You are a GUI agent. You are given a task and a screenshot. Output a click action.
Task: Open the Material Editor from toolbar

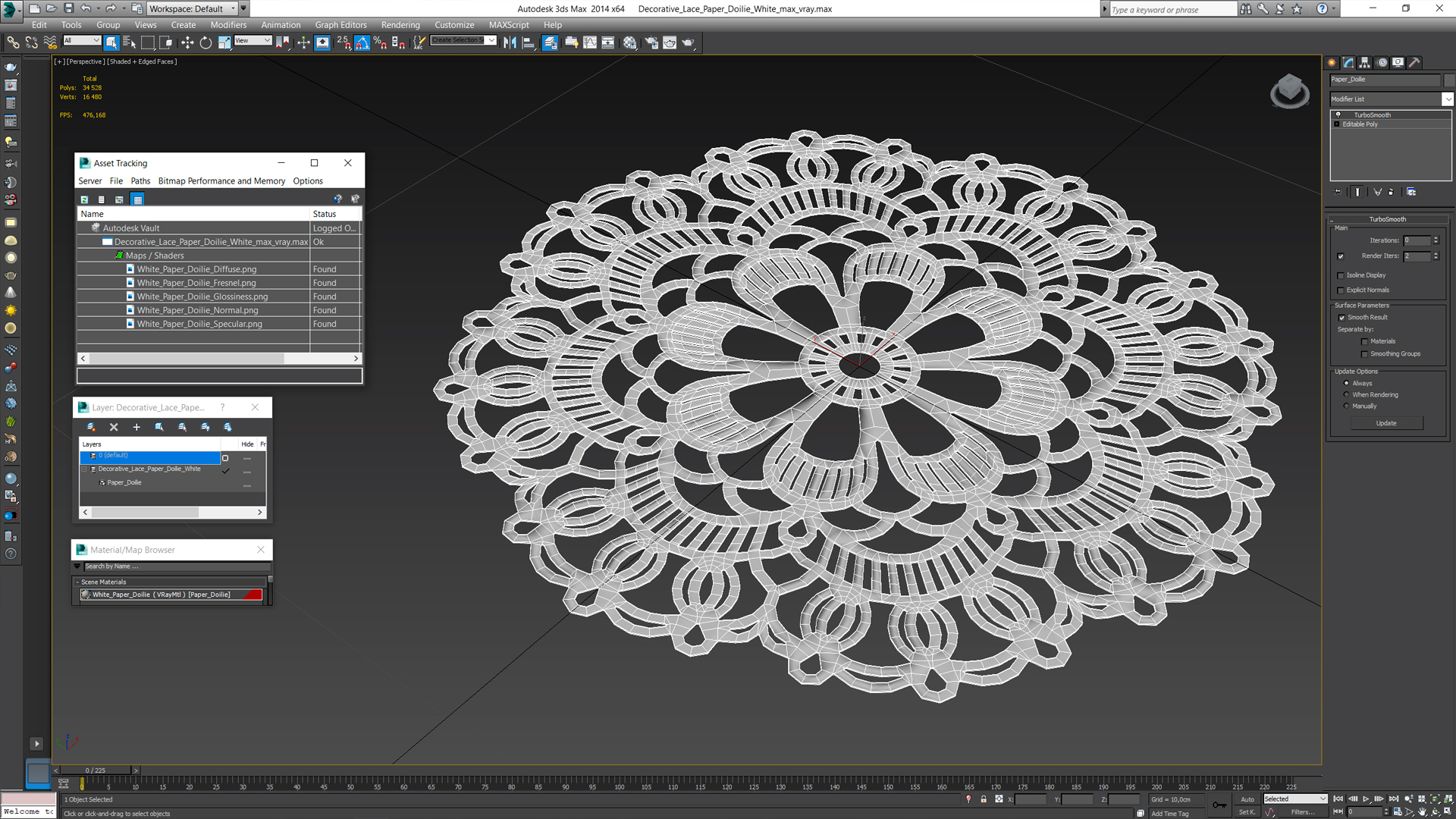point(630,43)
